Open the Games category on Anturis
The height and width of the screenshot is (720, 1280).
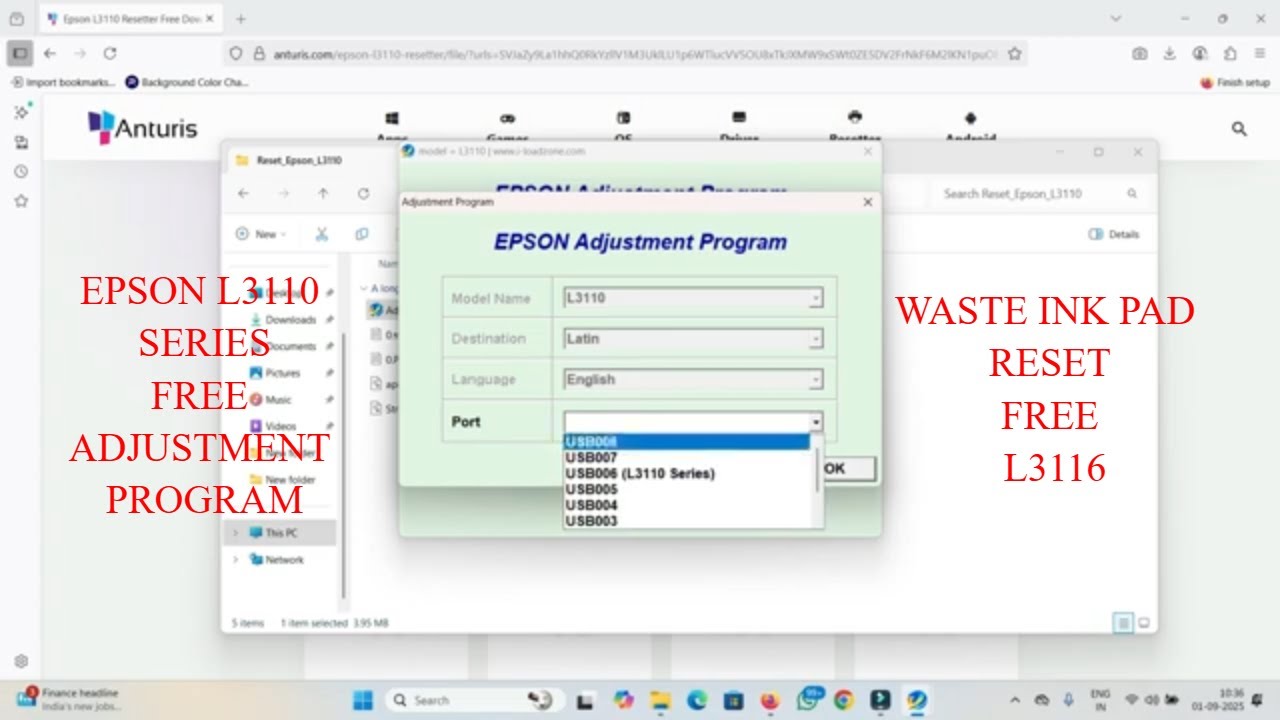tap(508, 127)
